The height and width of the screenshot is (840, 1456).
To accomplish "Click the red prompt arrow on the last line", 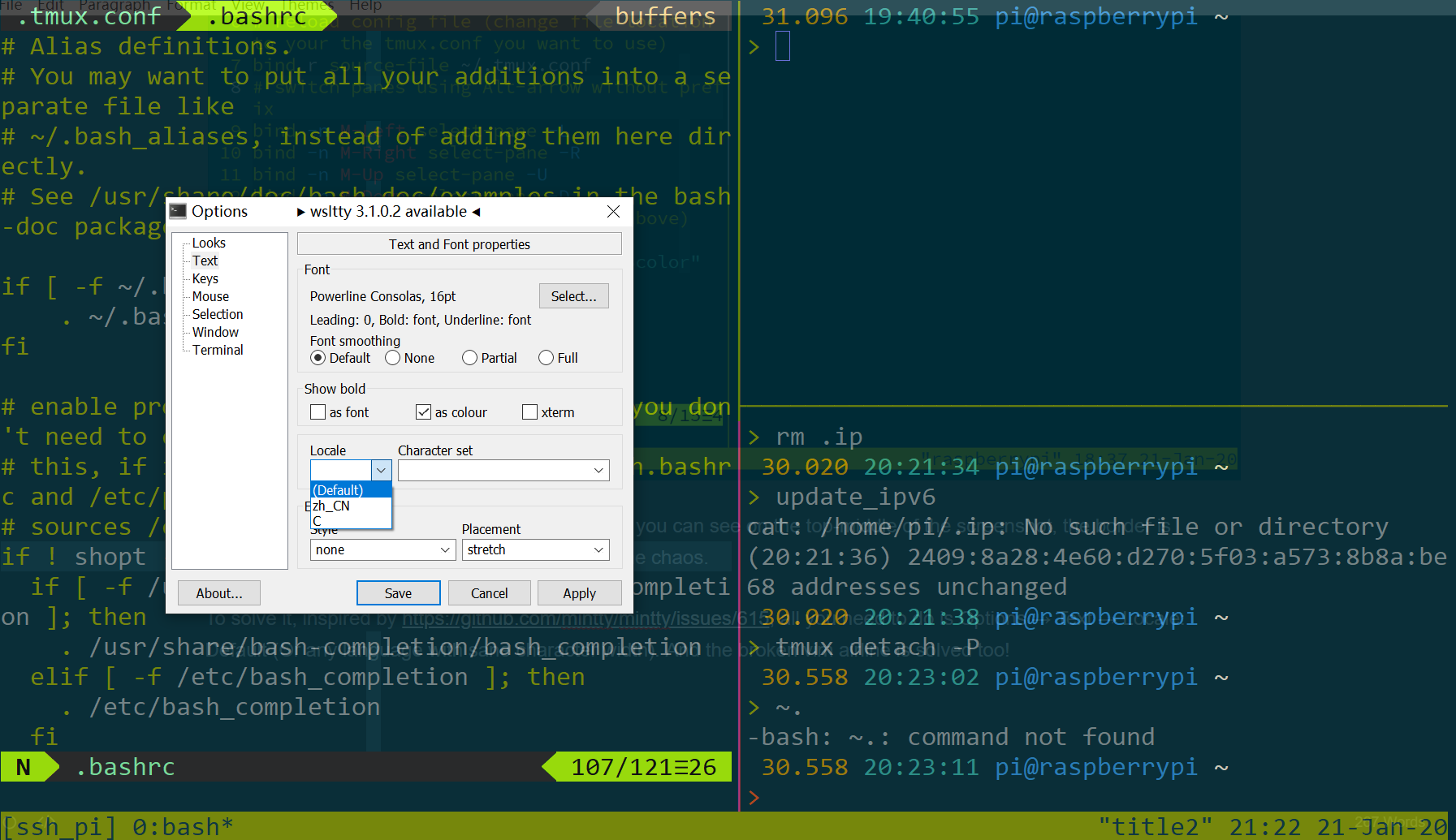I will click(x=754, y=797).
